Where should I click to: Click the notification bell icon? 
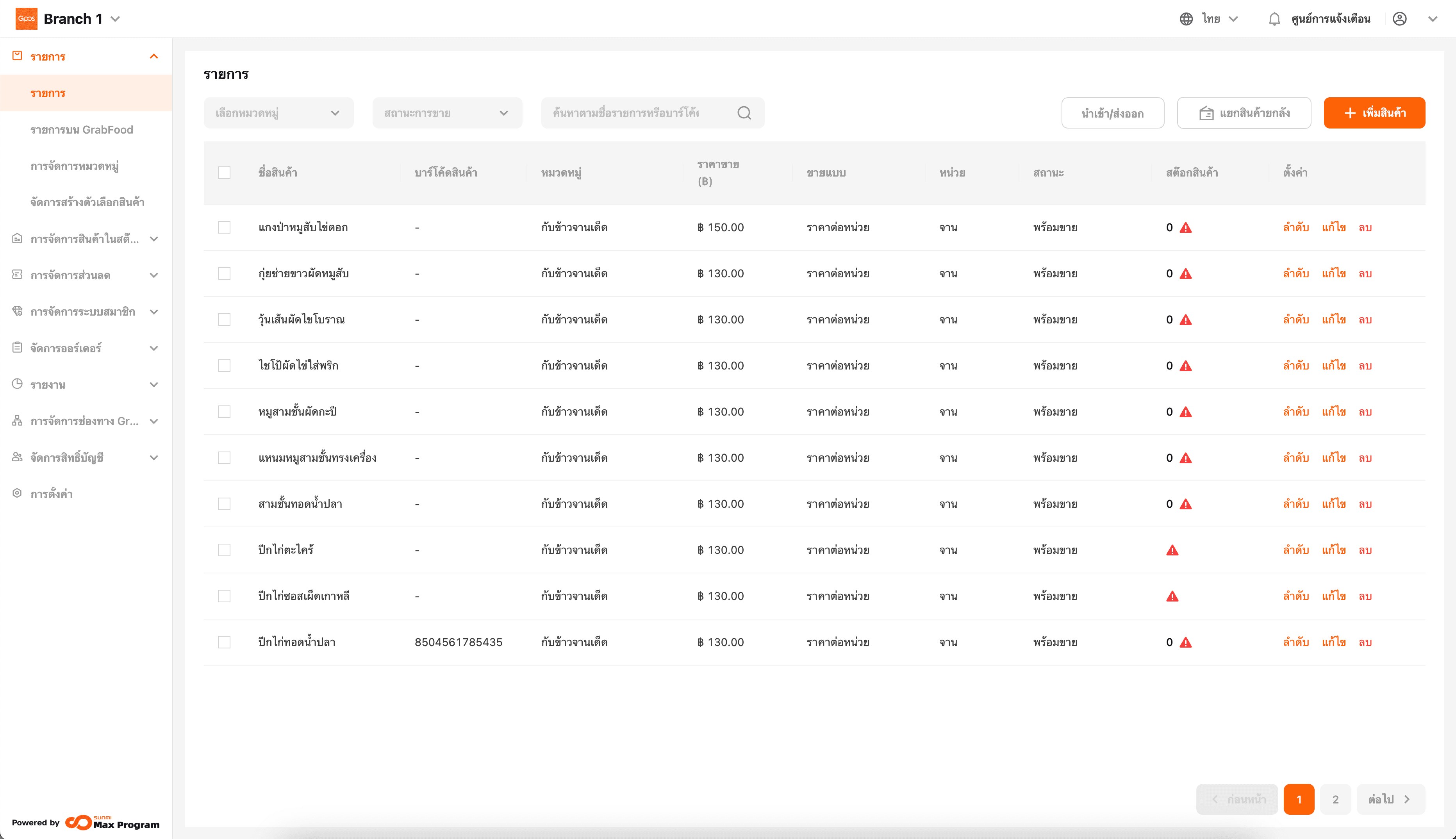tap(1274, 19)
